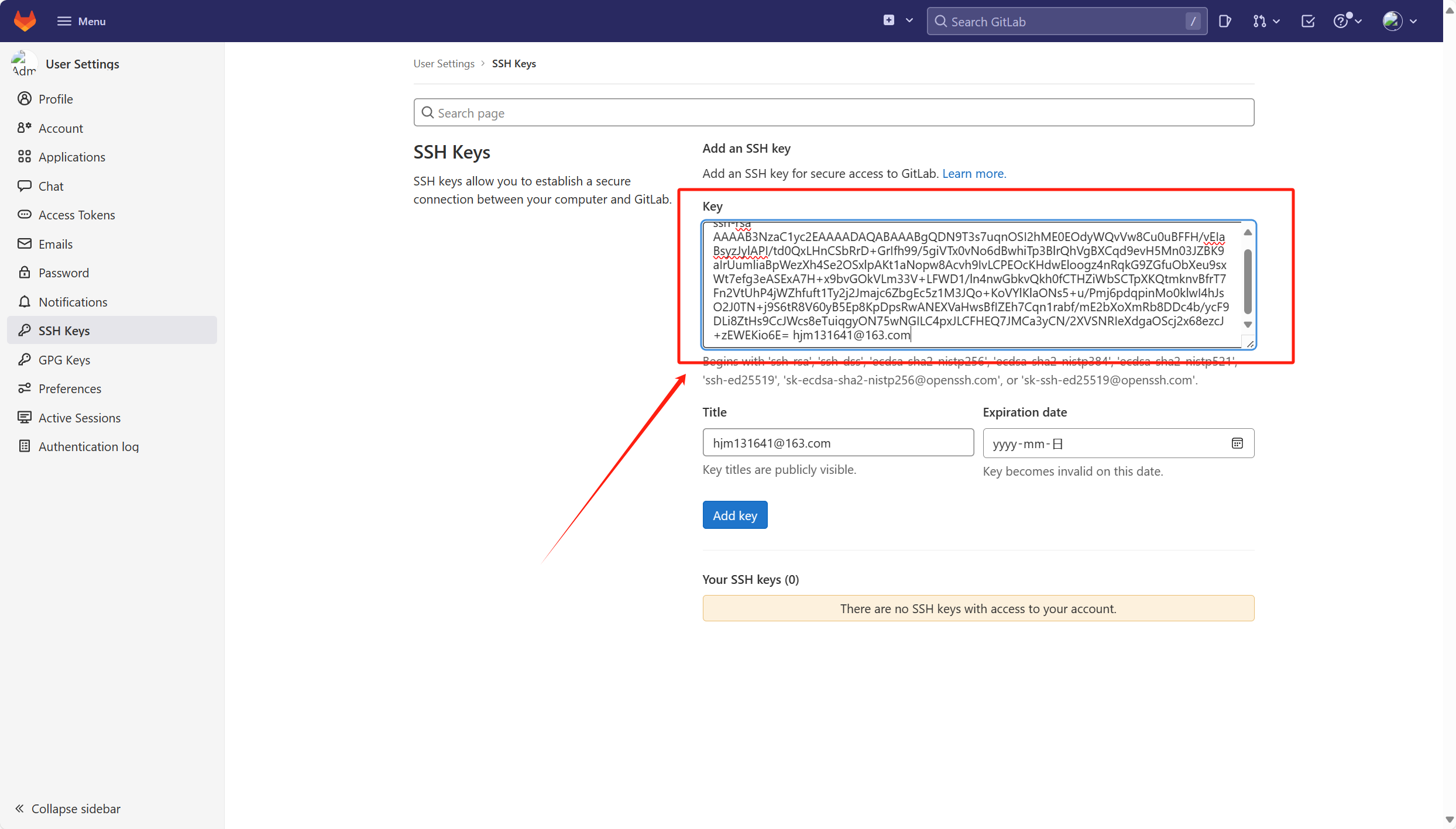Open Access Tokens settings

(x=77, y=215)
